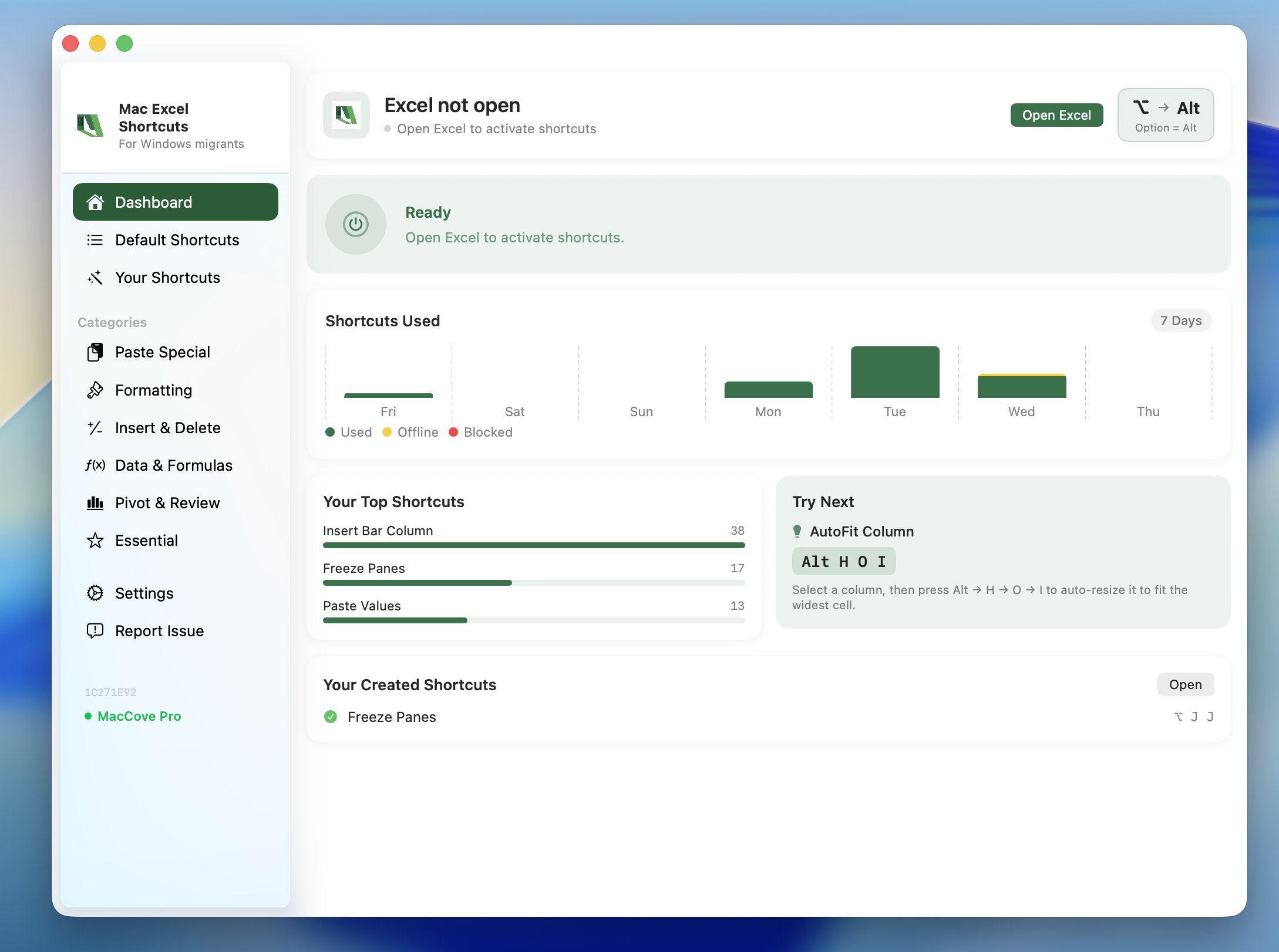Choose Report Issue in the sidebar

pos(176,631)
